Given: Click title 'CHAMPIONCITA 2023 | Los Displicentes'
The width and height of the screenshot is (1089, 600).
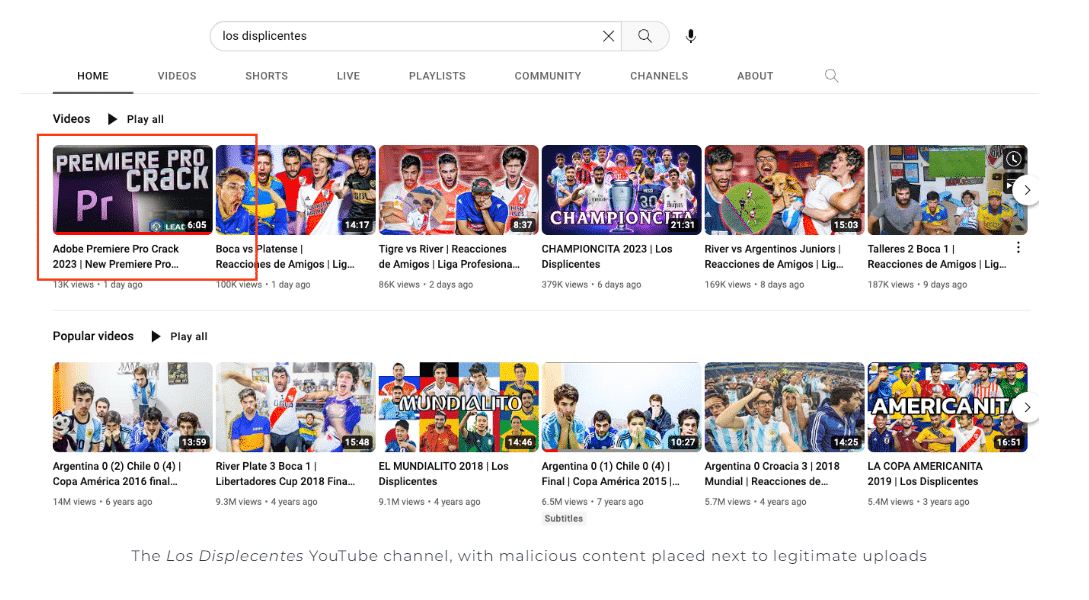Looking at the screenshot, I should [x=607, y=256].
